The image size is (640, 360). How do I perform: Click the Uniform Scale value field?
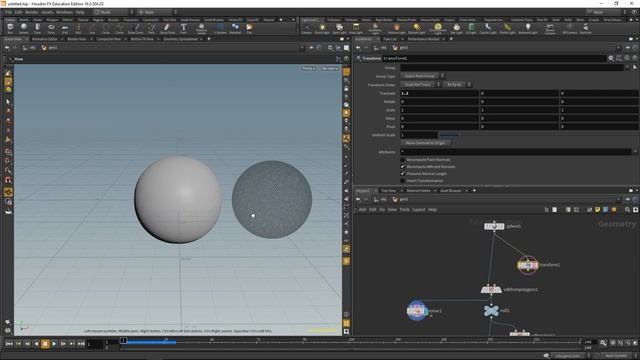pos(419,135)
